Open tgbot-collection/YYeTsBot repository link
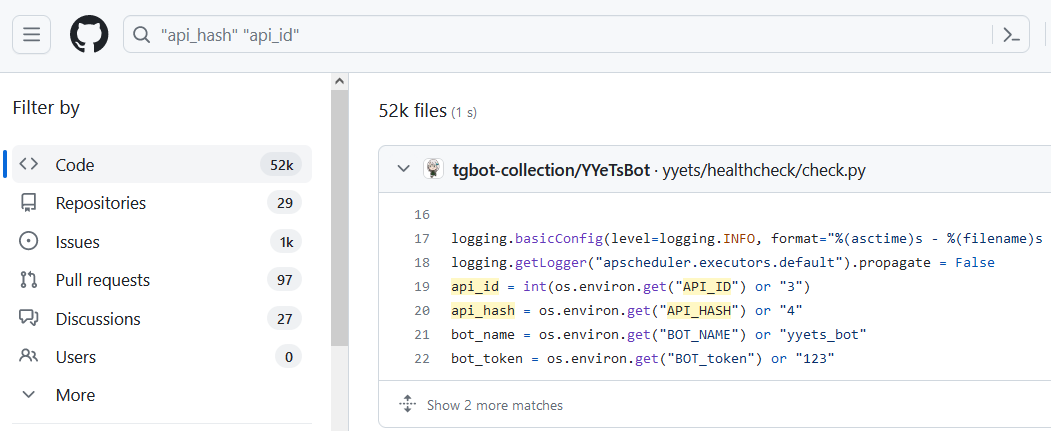The width and height of the screenshot is (1051, 431). coord(550,170)
